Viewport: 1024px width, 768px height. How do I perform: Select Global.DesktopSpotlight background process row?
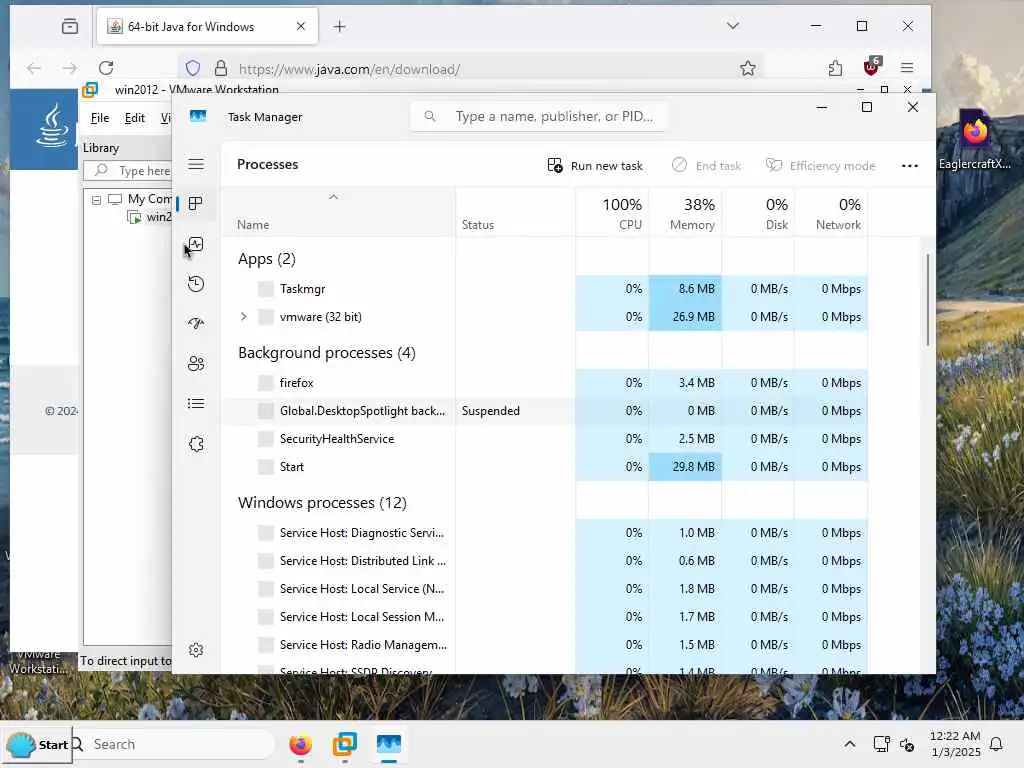(545, 411)
